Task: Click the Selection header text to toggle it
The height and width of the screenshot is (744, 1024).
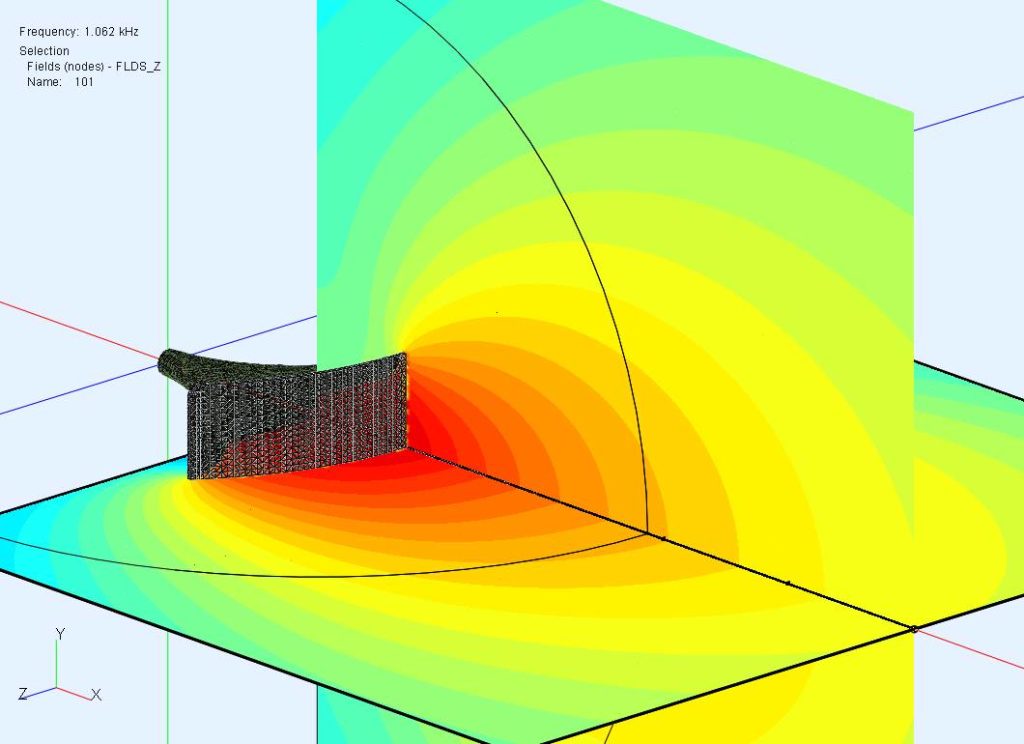Action: pos(44,50)
